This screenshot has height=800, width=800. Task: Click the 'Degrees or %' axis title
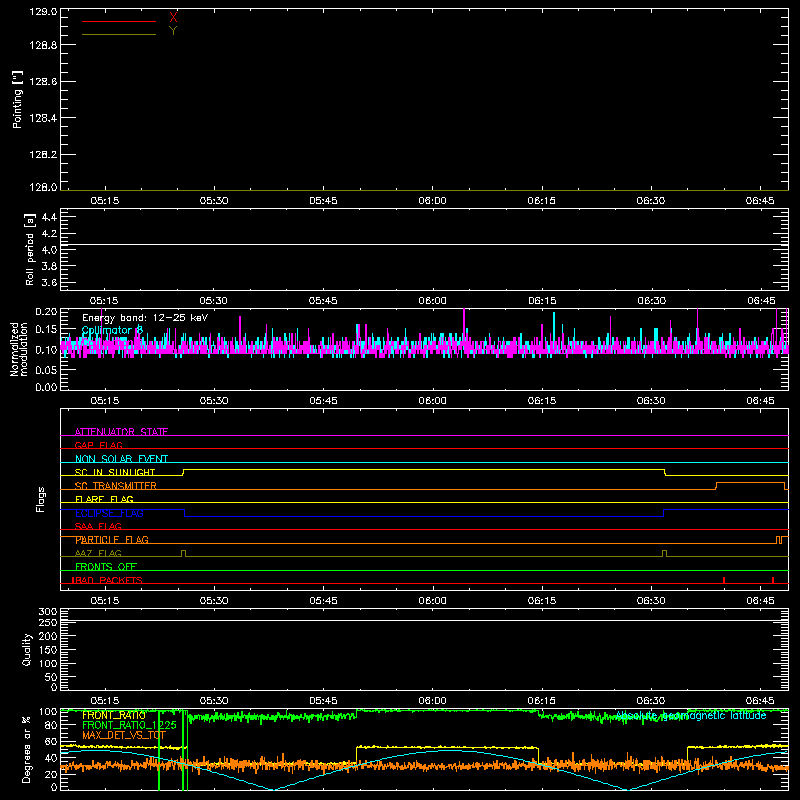tap(26, 749)
